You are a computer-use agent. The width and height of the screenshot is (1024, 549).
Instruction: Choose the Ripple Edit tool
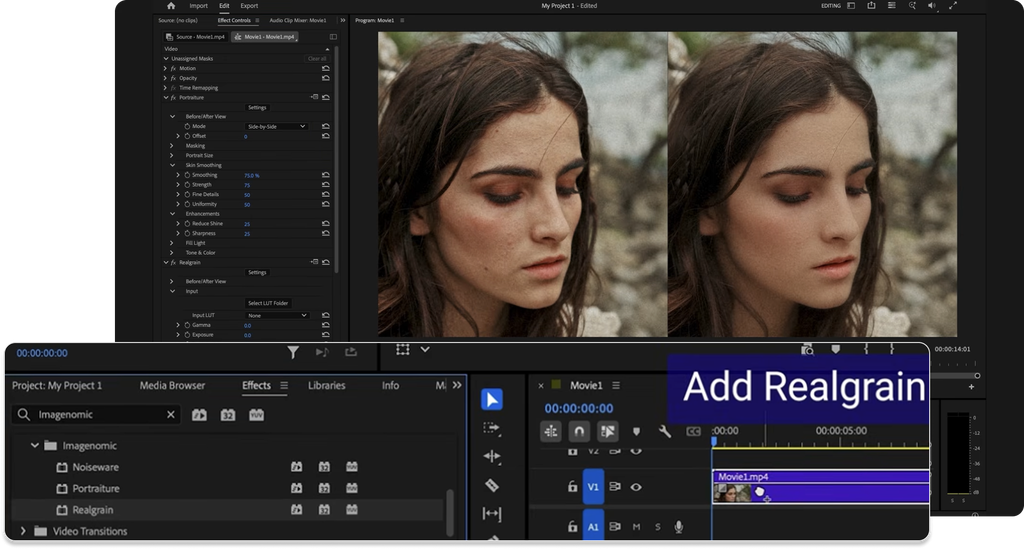coord(492,456)
